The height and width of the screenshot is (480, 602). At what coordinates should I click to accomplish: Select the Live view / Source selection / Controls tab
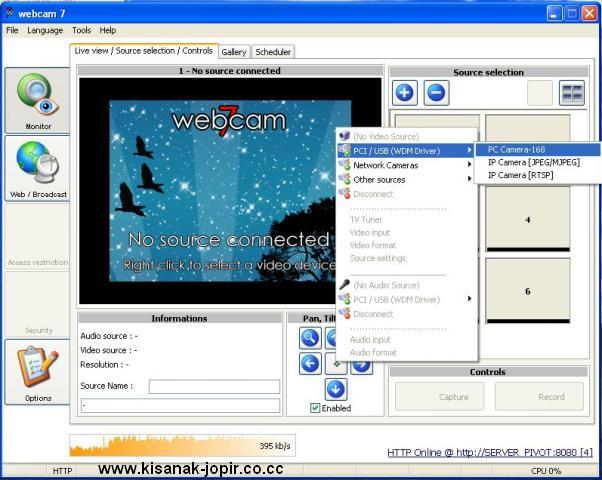pyautogui.click(x=144, y=51)
